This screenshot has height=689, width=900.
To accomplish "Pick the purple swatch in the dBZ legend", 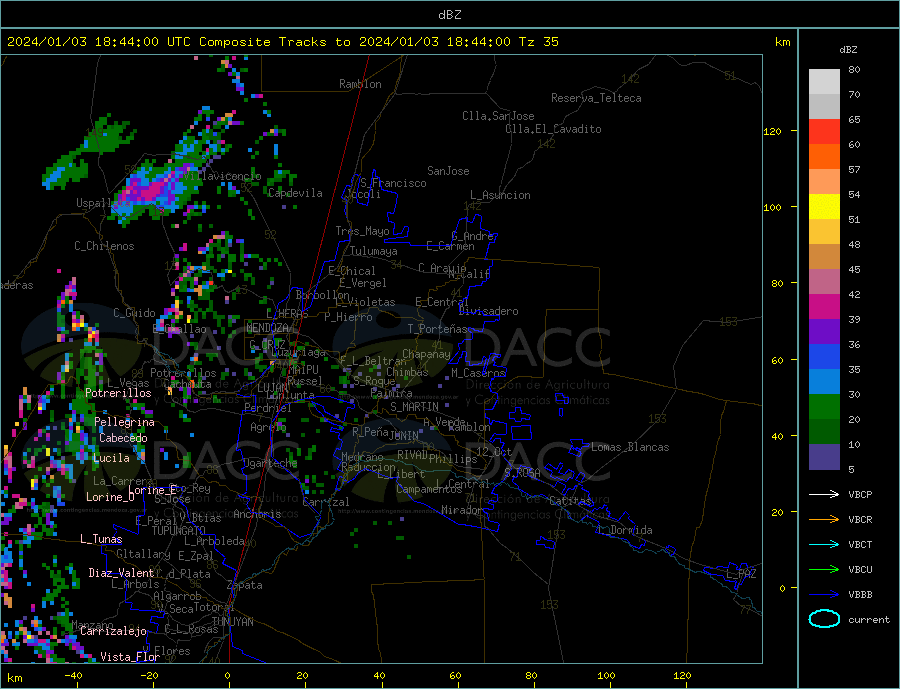I will pos(824,332).
